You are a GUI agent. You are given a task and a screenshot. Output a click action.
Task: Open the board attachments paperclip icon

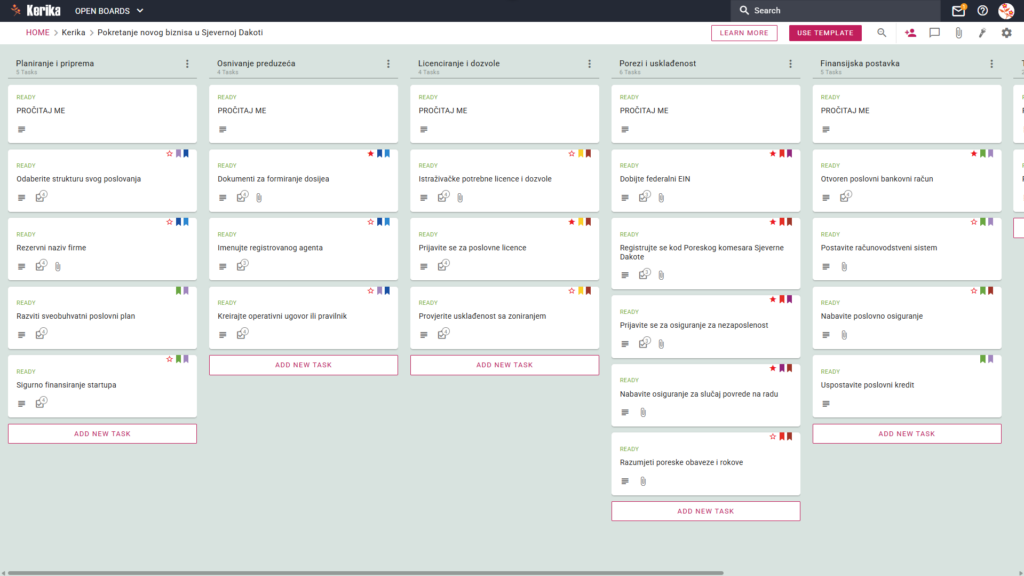959,33
